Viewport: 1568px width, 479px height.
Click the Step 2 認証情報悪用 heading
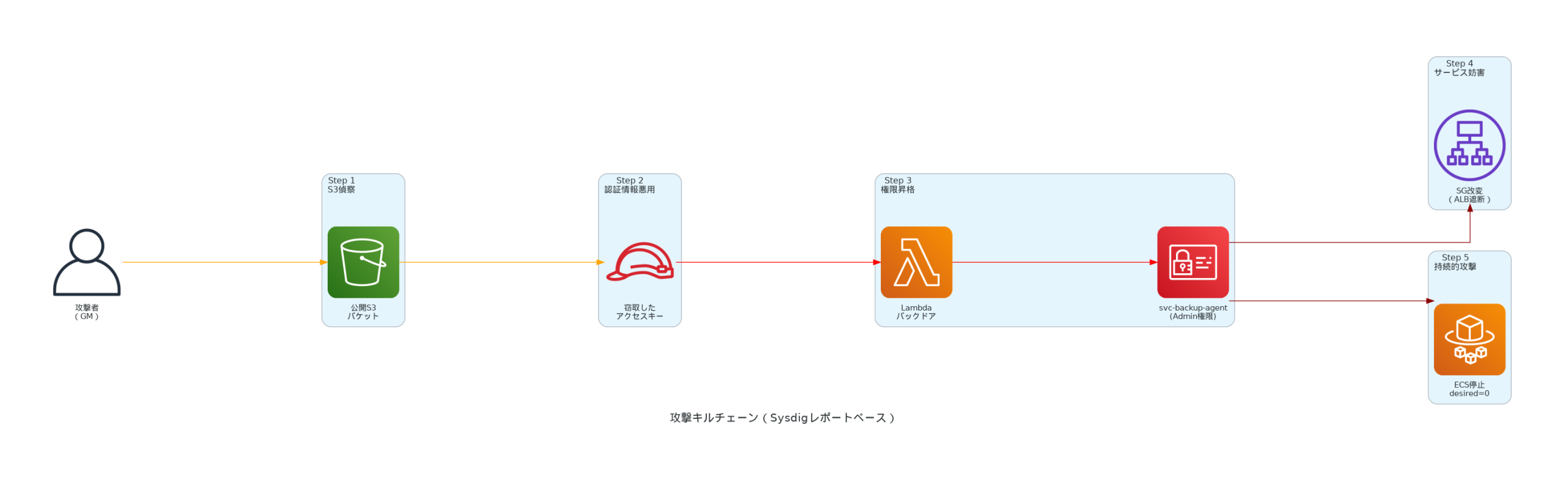click(629, 184)
